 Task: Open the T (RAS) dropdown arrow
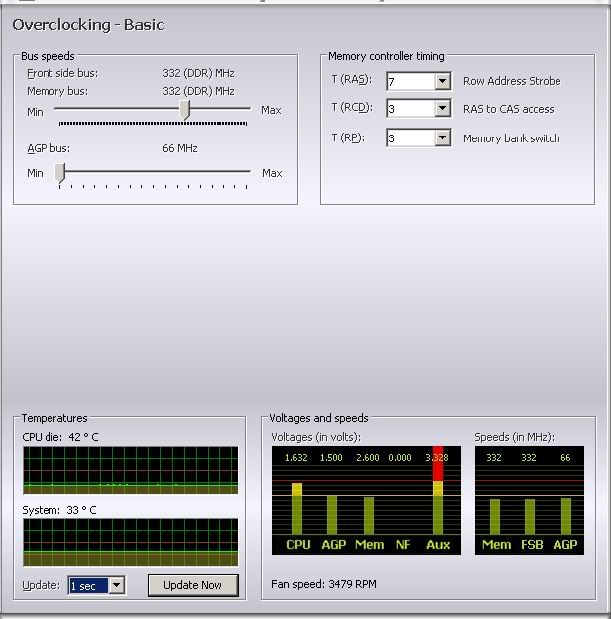click(442, 81)
